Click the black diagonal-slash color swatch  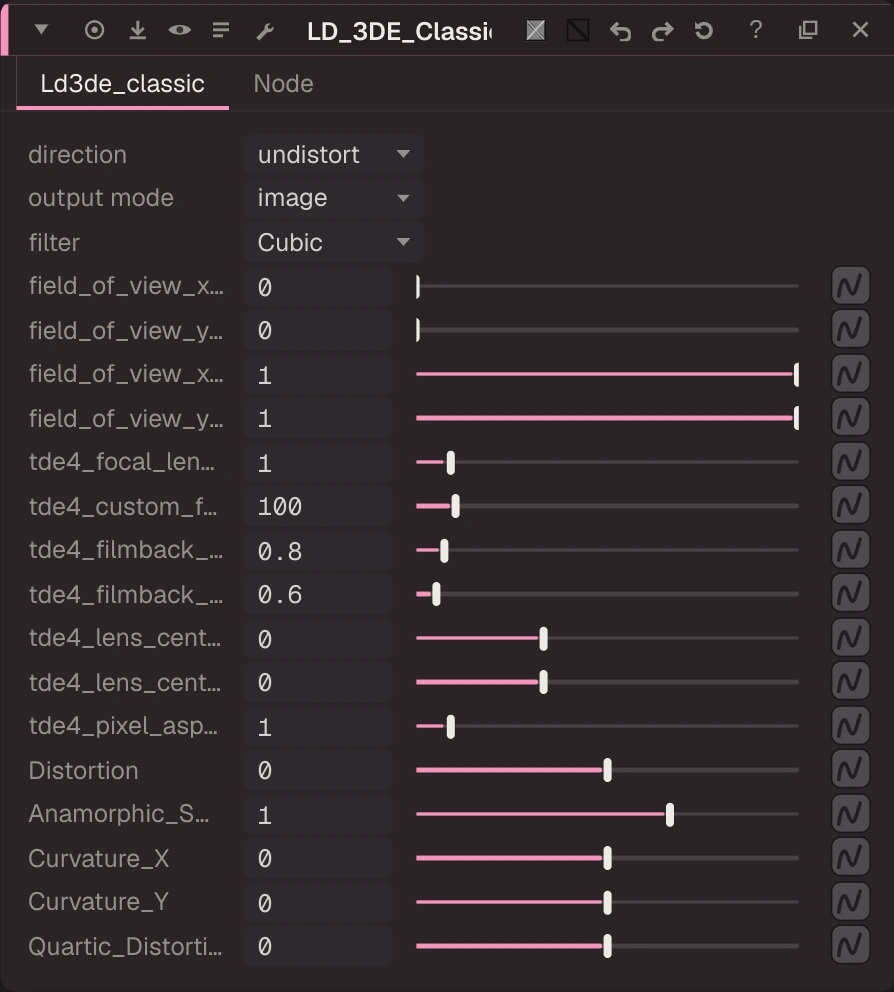click(578, 30)
